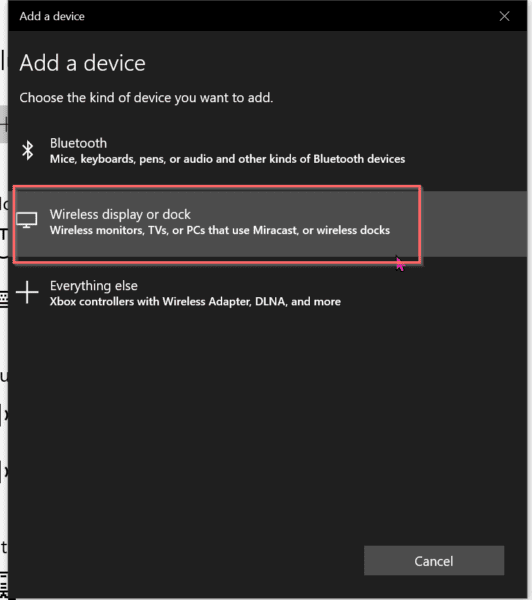532x600 pixels.
Task: Click the Miracast wireless monitors description text
Action: [220, 230]
